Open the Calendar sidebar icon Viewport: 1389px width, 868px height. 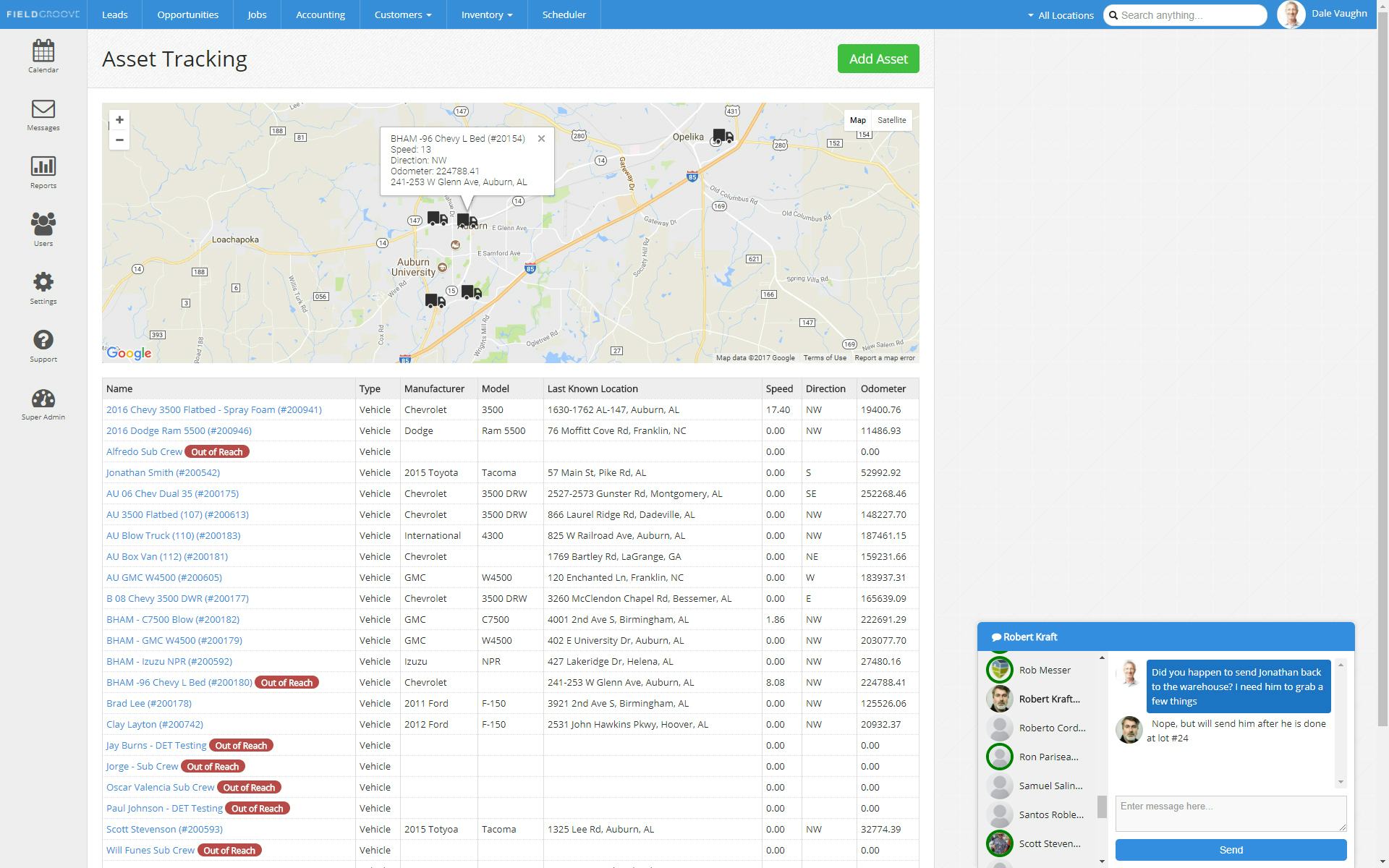tap(43, 51)
